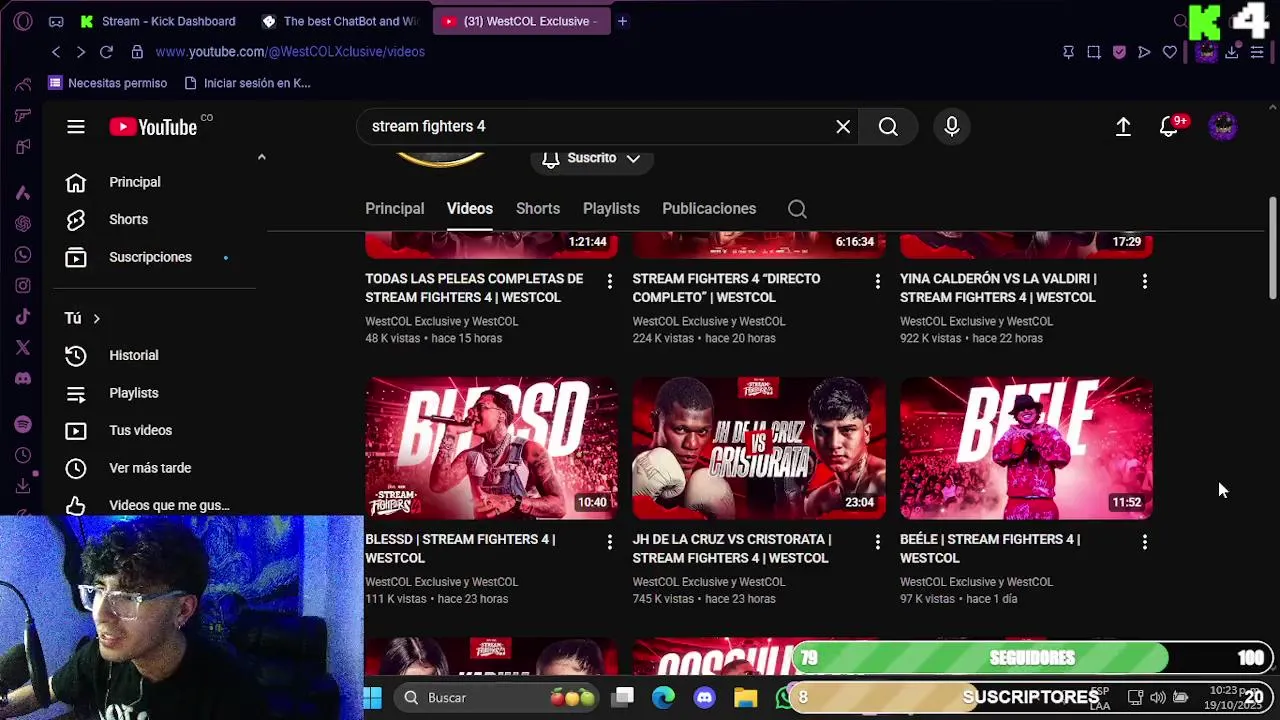
Task: Open Ver más tarde in sidebar
Action: [x=153, y=468]
